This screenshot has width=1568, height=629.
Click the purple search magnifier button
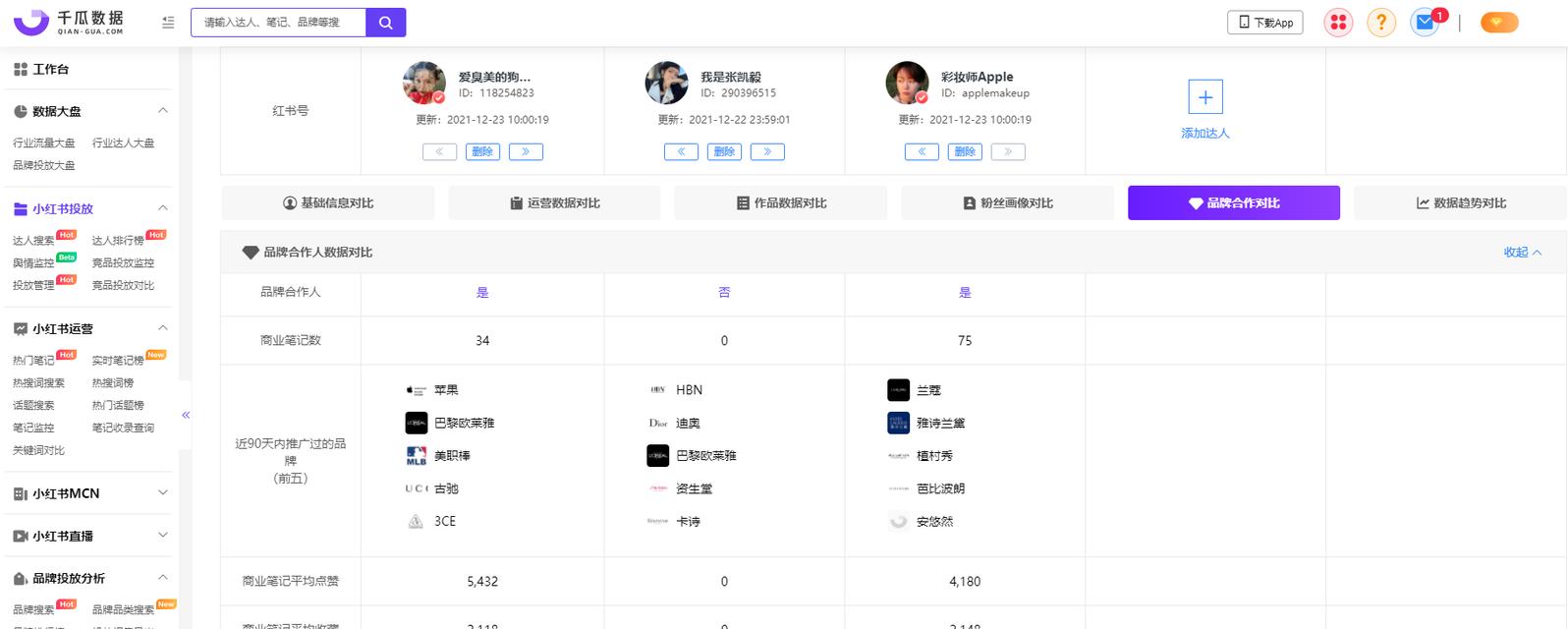click(385, 22)
